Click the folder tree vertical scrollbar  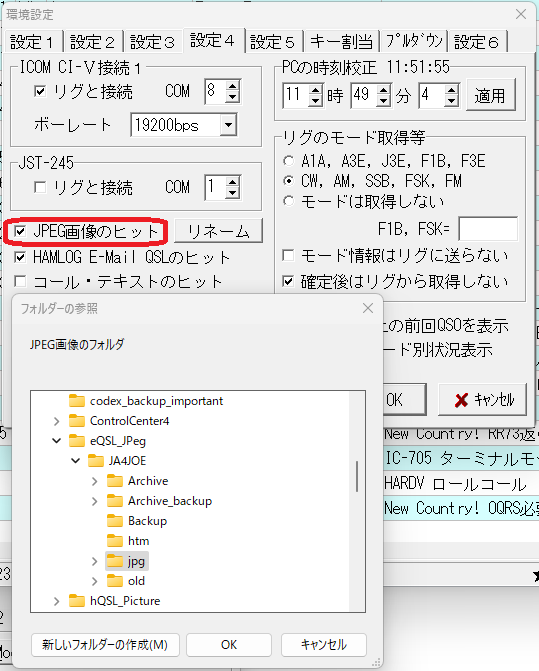coord(357,476)
